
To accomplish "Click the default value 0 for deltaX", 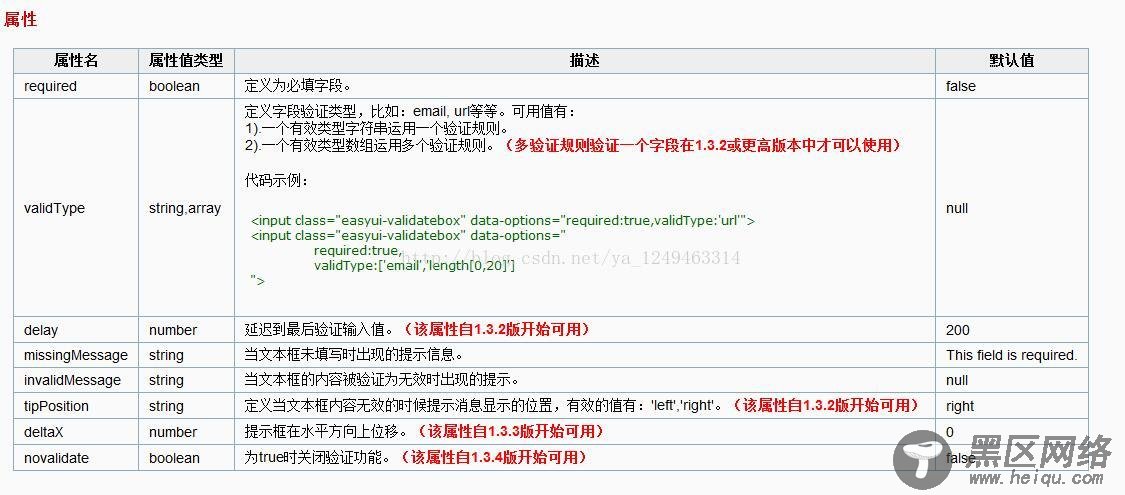I will click(950, 432).
